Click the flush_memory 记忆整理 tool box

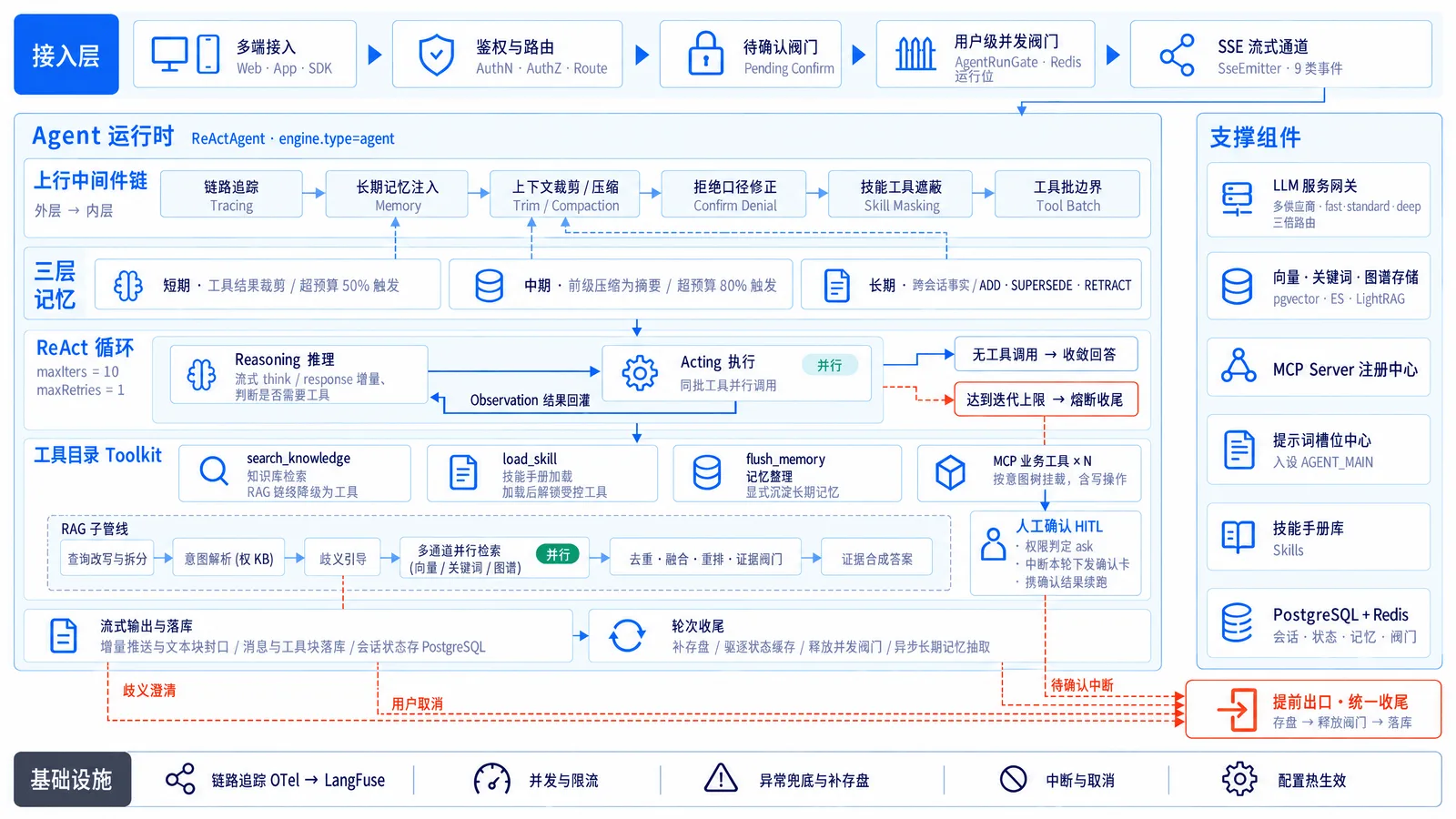point(788,473)
